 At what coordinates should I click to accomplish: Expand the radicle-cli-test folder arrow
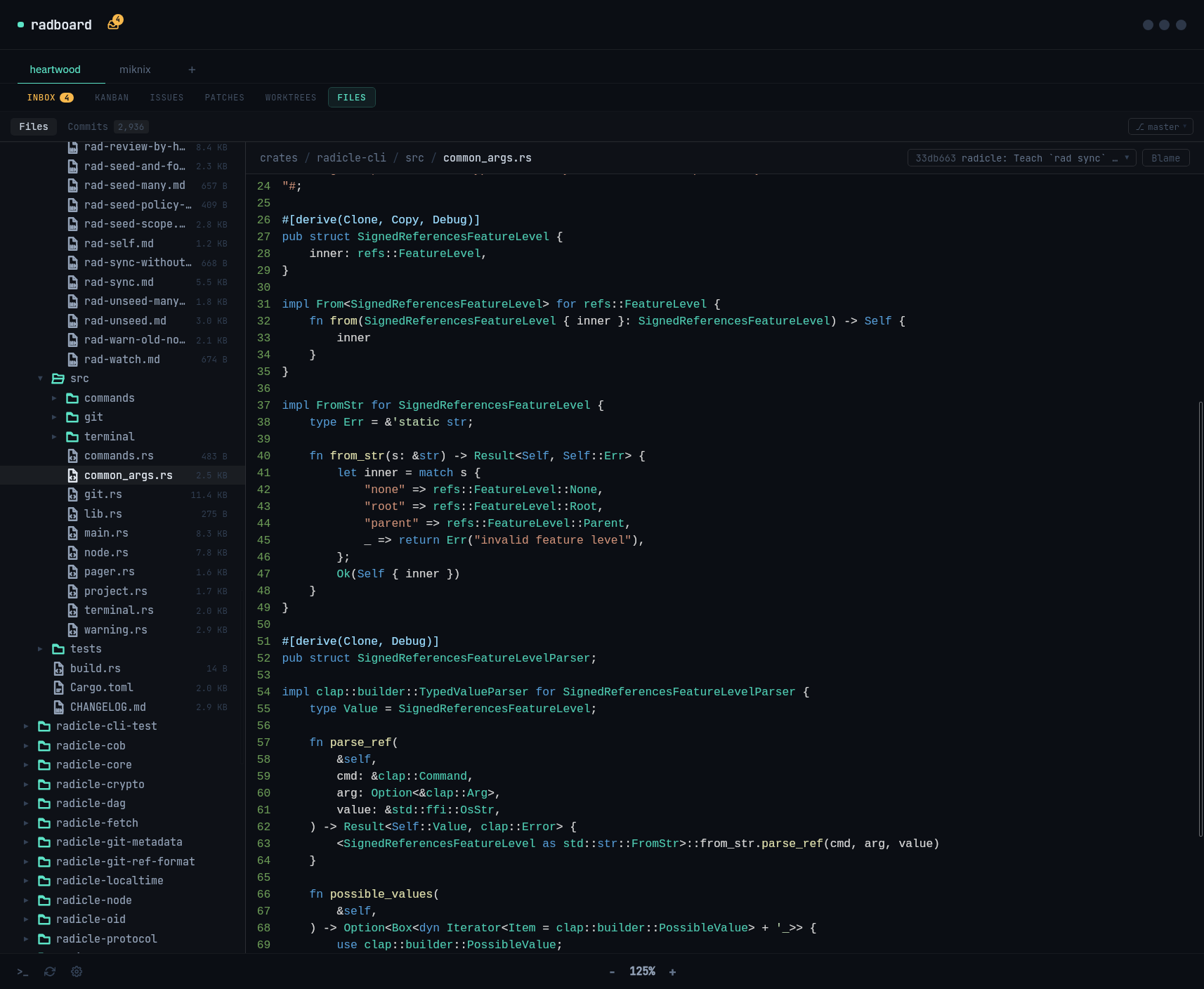point(26,726)
